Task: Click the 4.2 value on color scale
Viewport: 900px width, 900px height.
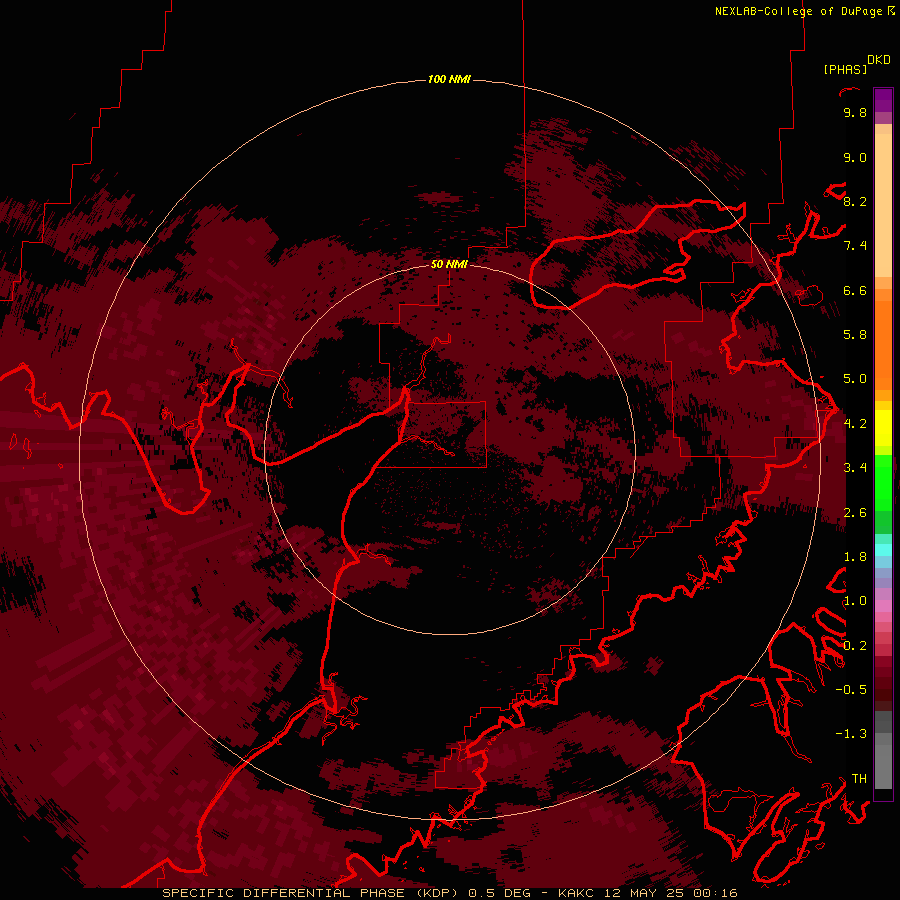Action: pyautogui.click(x=855, y=424)
